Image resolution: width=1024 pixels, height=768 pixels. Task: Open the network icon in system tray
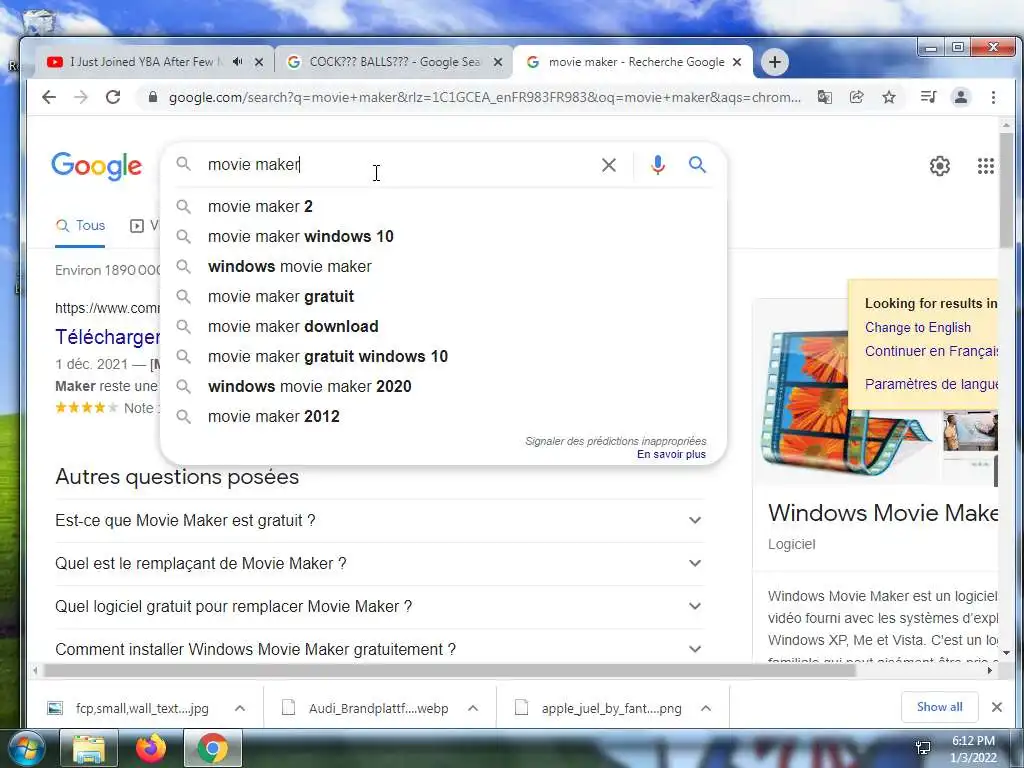coord(923,748)
